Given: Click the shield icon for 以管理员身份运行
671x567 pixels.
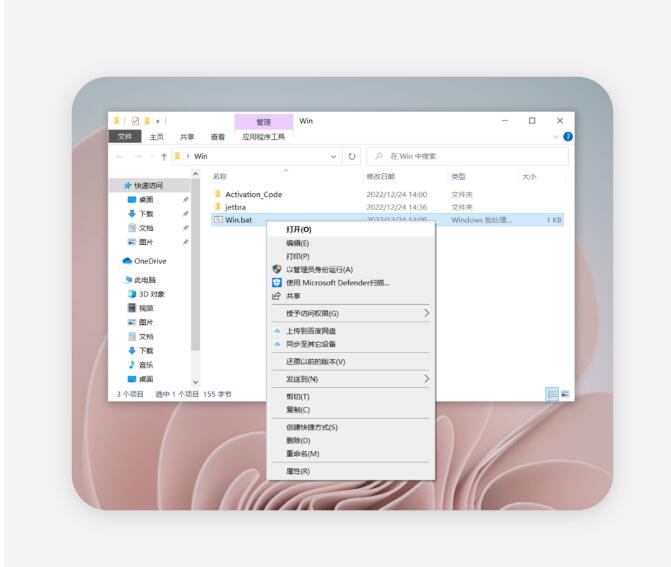Looking at the screenshot, I should click(277, 269).
